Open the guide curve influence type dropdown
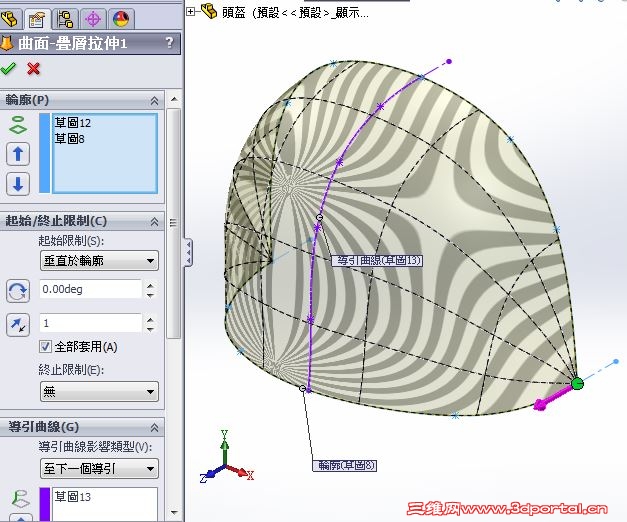The image size is (627, 522). click(x=99, y=468)
